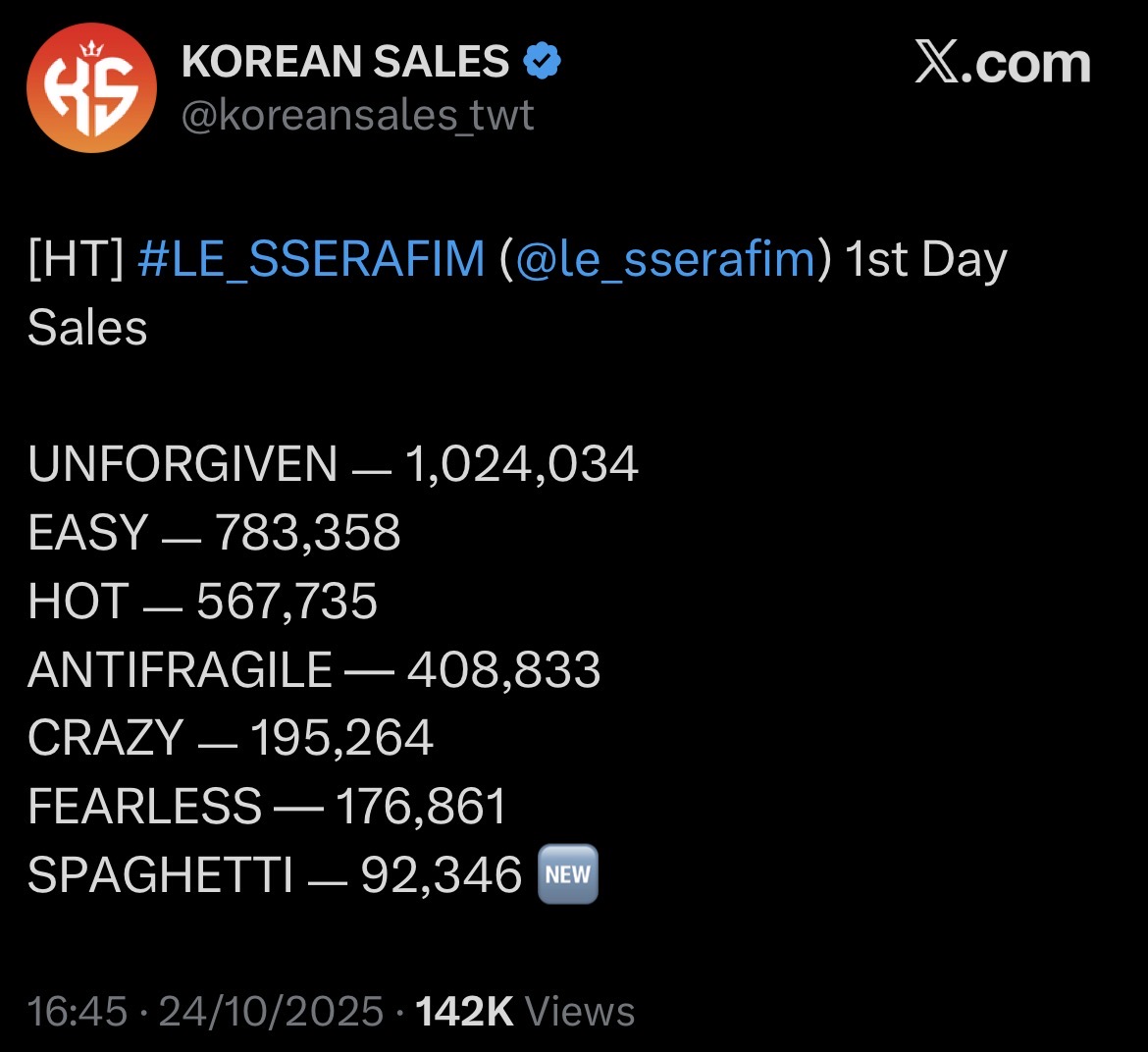Viewport: 1148px width, 1052px height.
Task: Click the UNFORGIVEN sales line
Action: (x=333, y=464)
